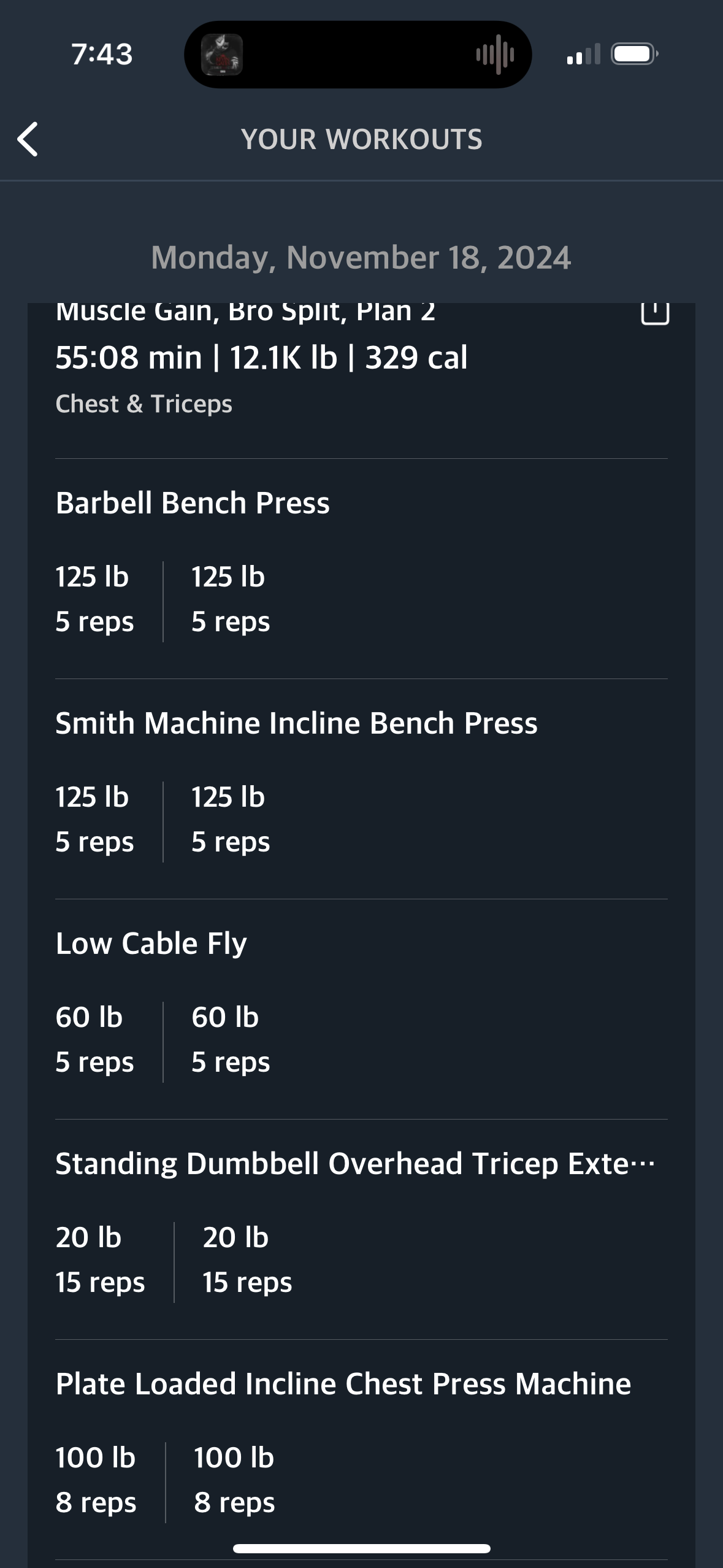
Task: Tap the 7:43 clock in status bar
Action: point(102,54)
